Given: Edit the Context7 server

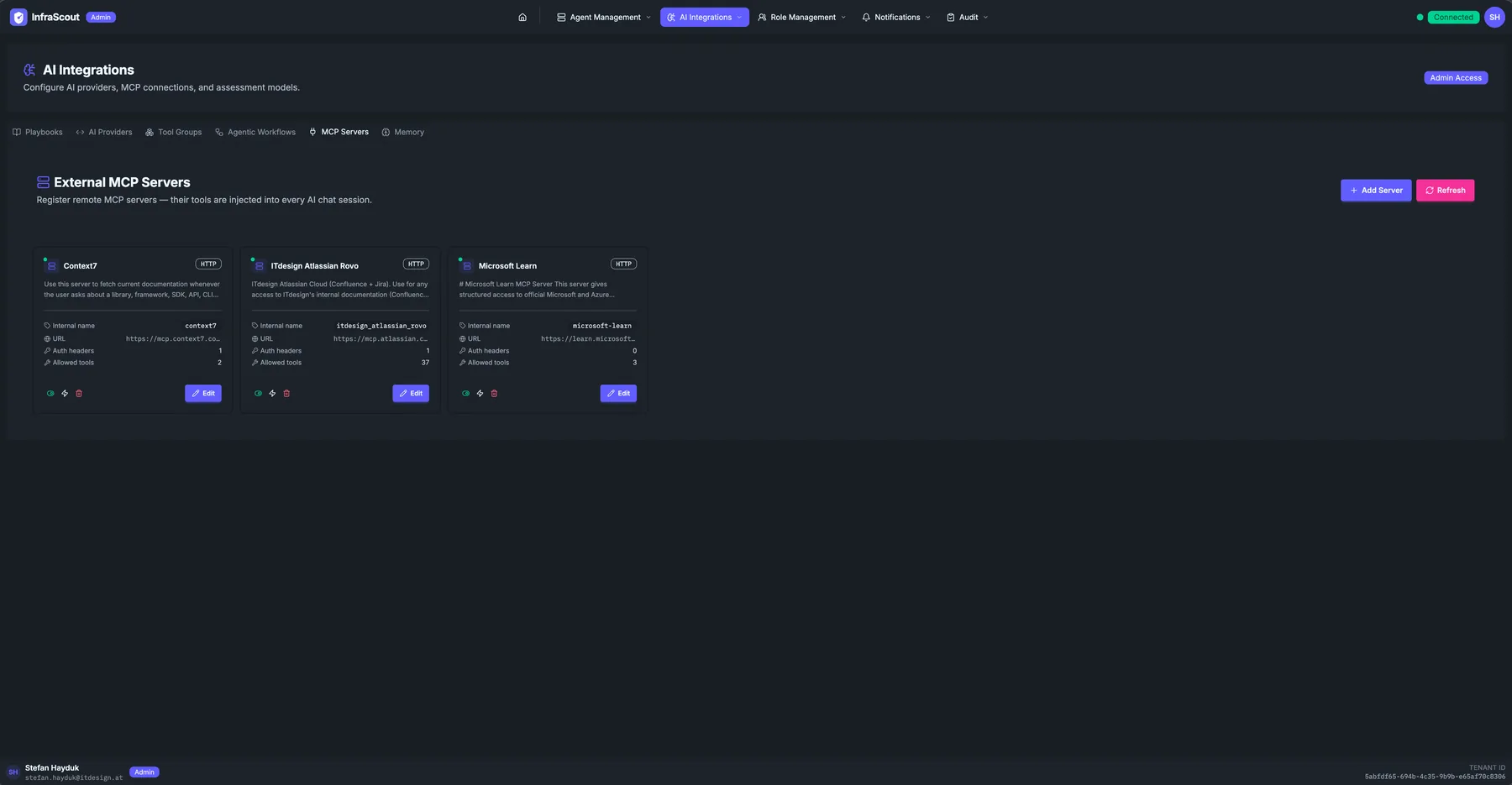Looking at the screenshot, I should coord(203,393).
